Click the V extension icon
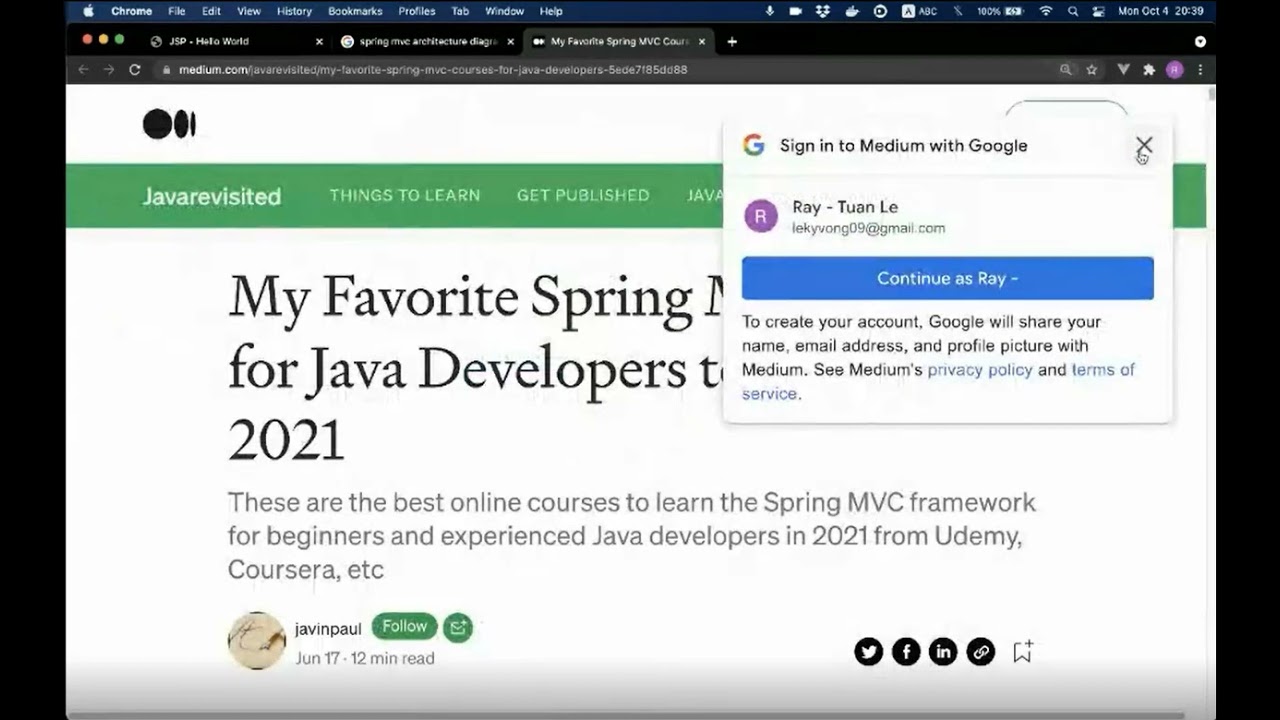This screenshot has width=1280, height=720. point(1124,70)
